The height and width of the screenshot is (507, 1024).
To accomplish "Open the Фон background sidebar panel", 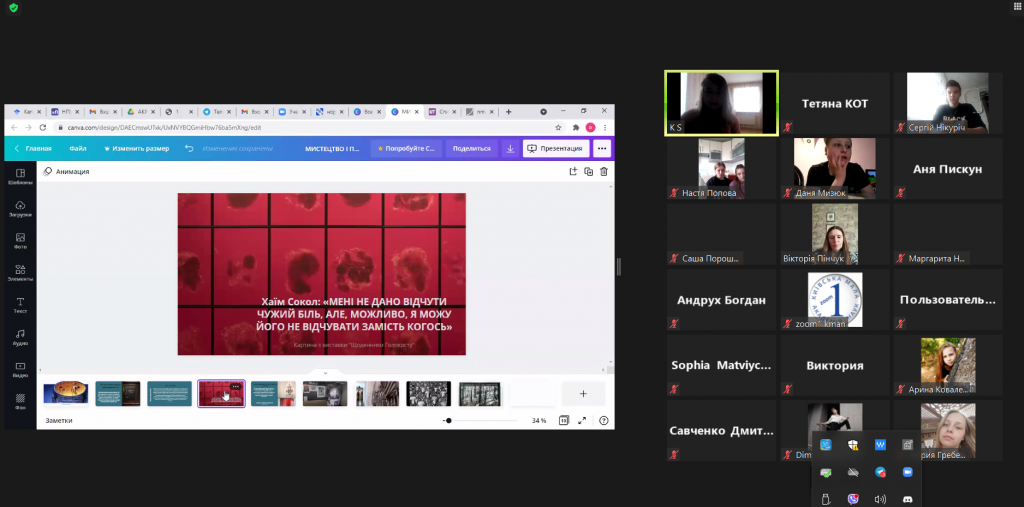I will pyautogui.click(x=20, y=401).
